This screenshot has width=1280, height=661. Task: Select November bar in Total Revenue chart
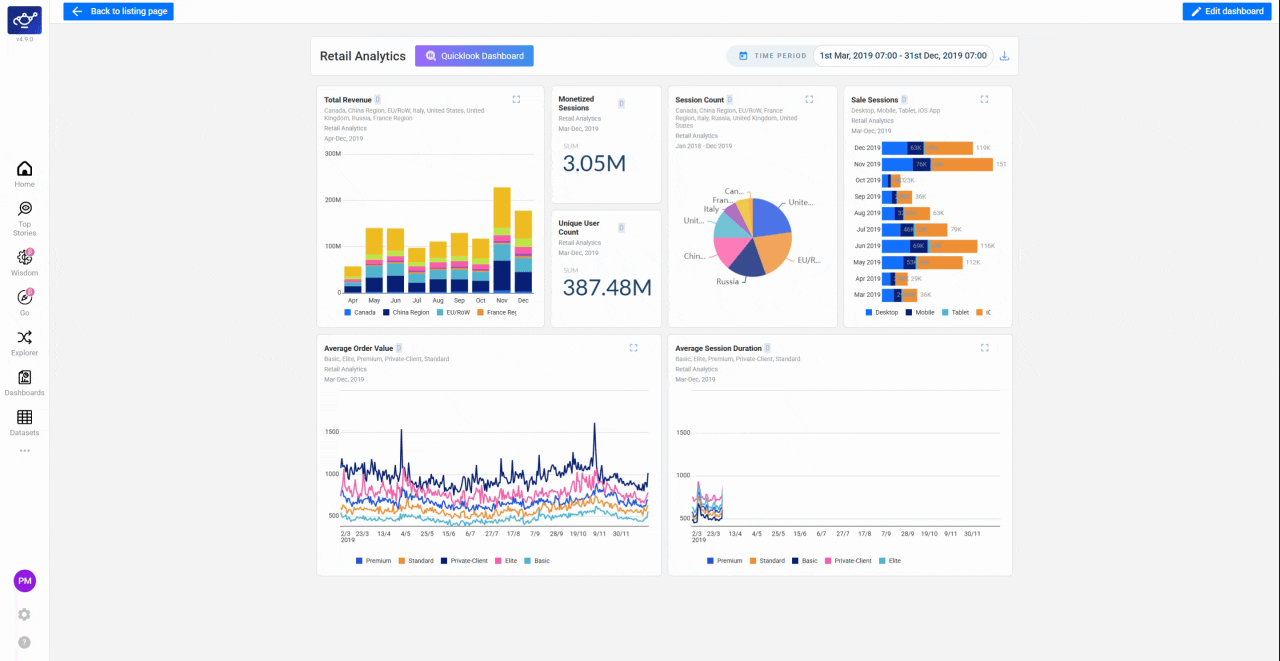point(502,240)
